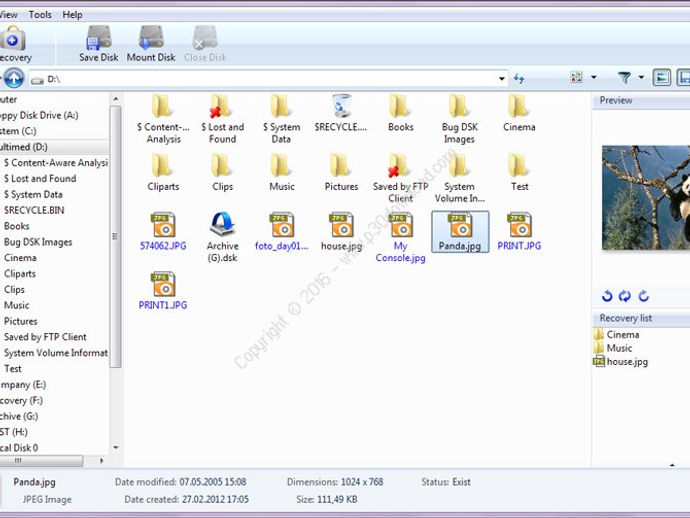Select the house.jpg file in file pane

point(341,231)
